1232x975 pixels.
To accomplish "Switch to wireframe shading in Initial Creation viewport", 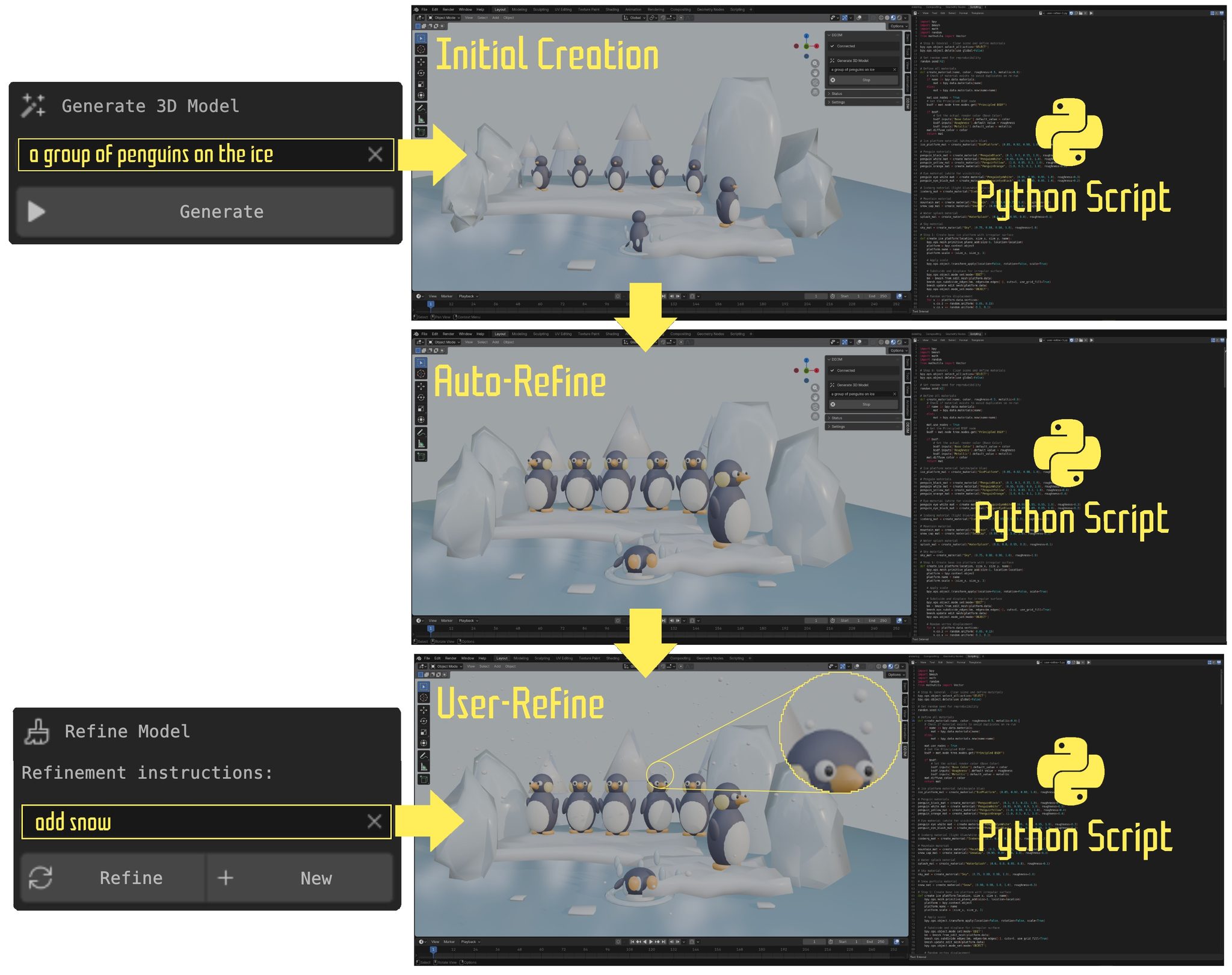I will click(x=881, y=17).
